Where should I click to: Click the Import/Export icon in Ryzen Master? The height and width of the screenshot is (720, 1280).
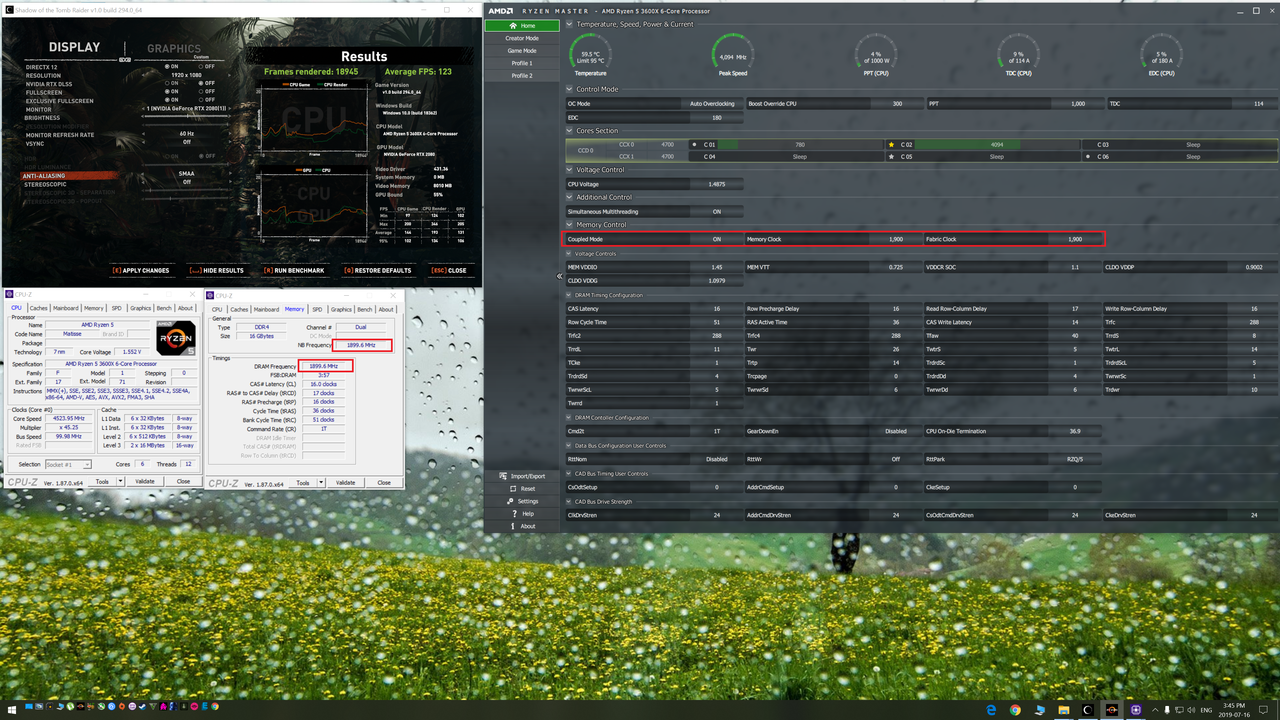click(502, 476)
